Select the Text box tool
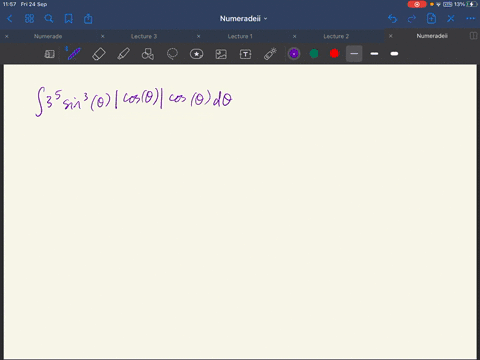This screenshot has width=480, height=360. 246,54
